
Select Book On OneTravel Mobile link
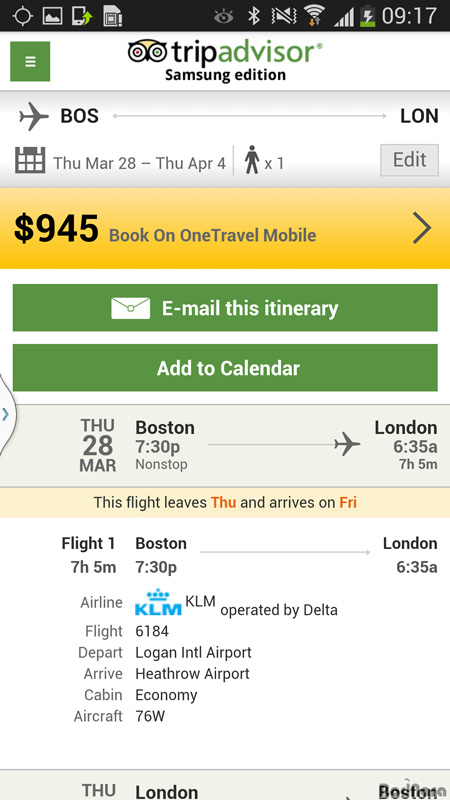[212, 235]
